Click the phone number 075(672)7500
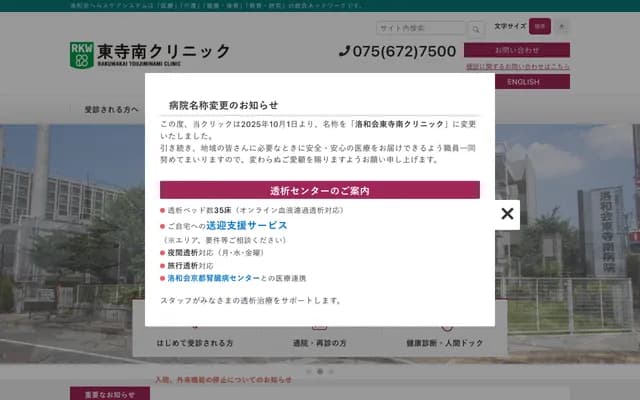Viewport: 640px width, 400px height. pyautogui.click(x=398, y=52)
